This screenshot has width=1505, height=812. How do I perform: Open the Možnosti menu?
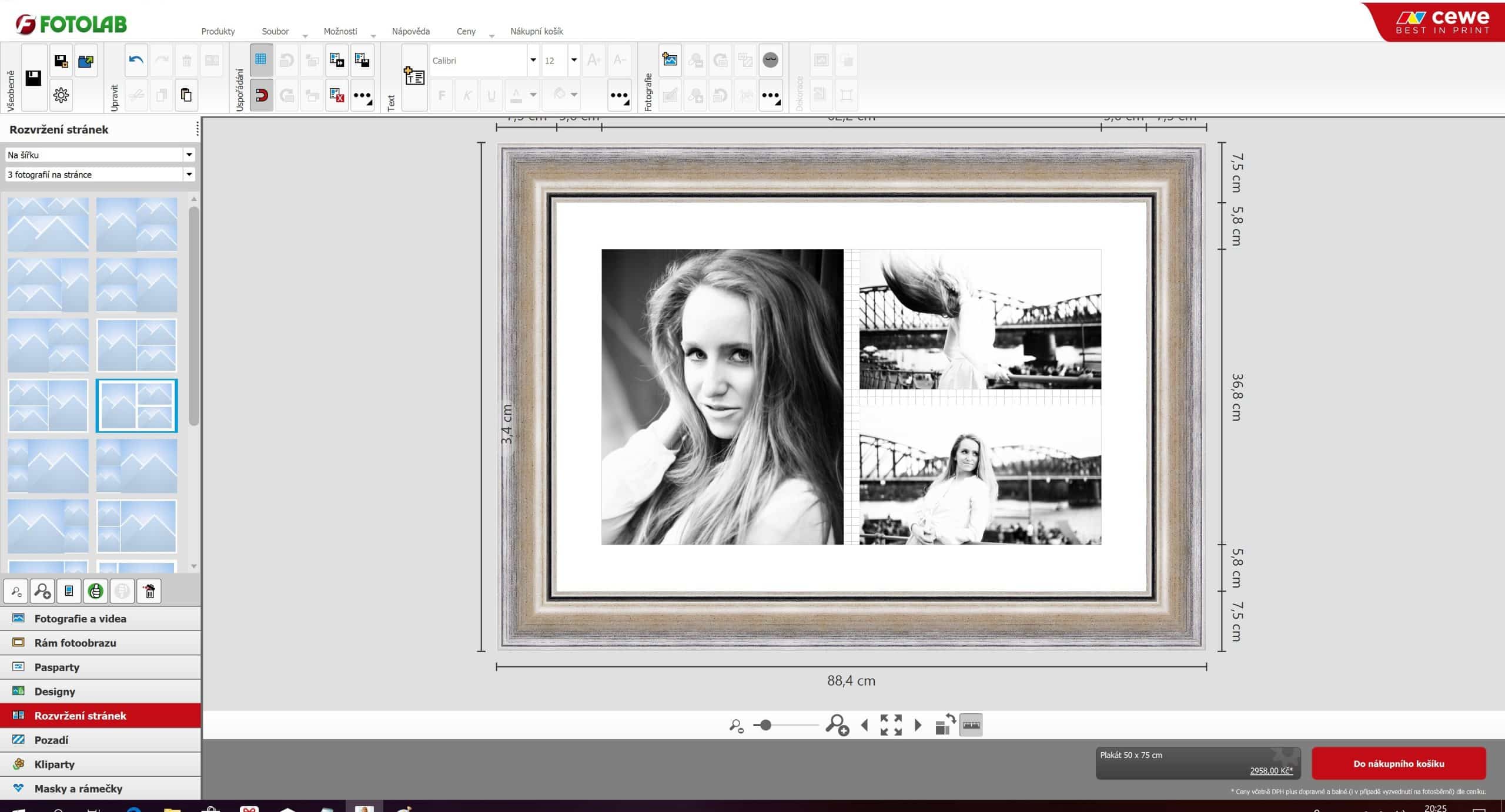click(340, 31)
